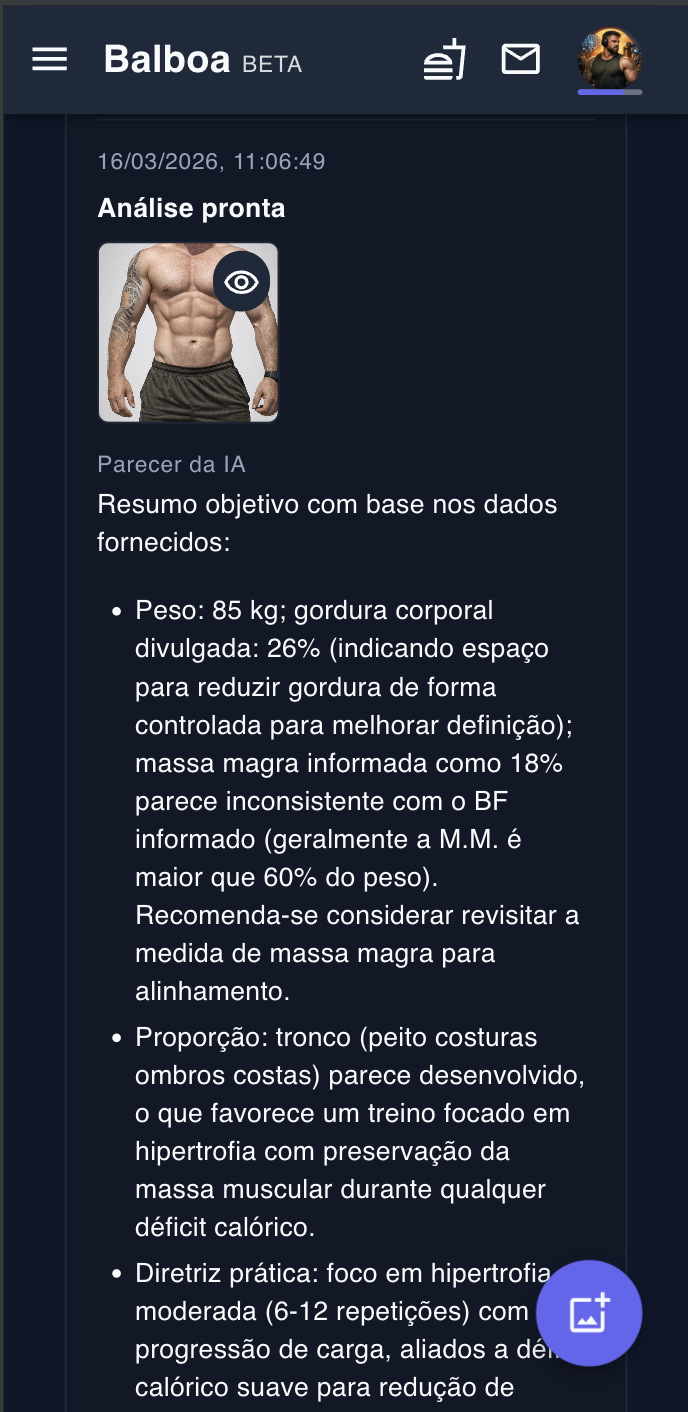
Task: Select the 'Análise pronta' heading
Action: [191, 208]
